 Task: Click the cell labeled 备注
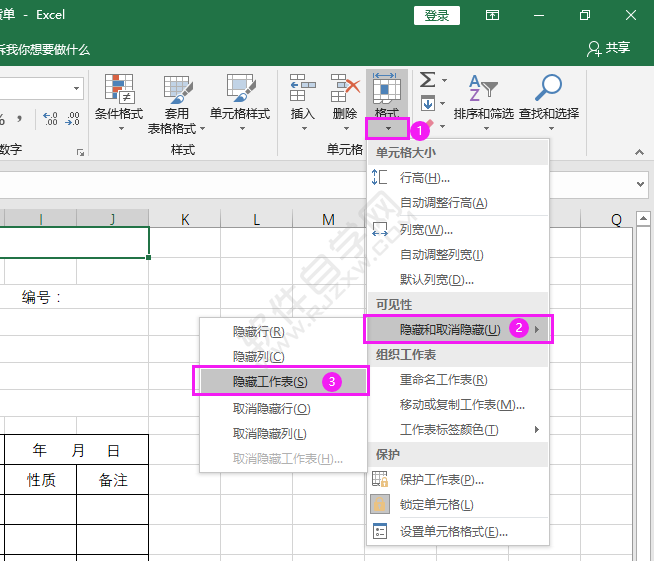113,480
